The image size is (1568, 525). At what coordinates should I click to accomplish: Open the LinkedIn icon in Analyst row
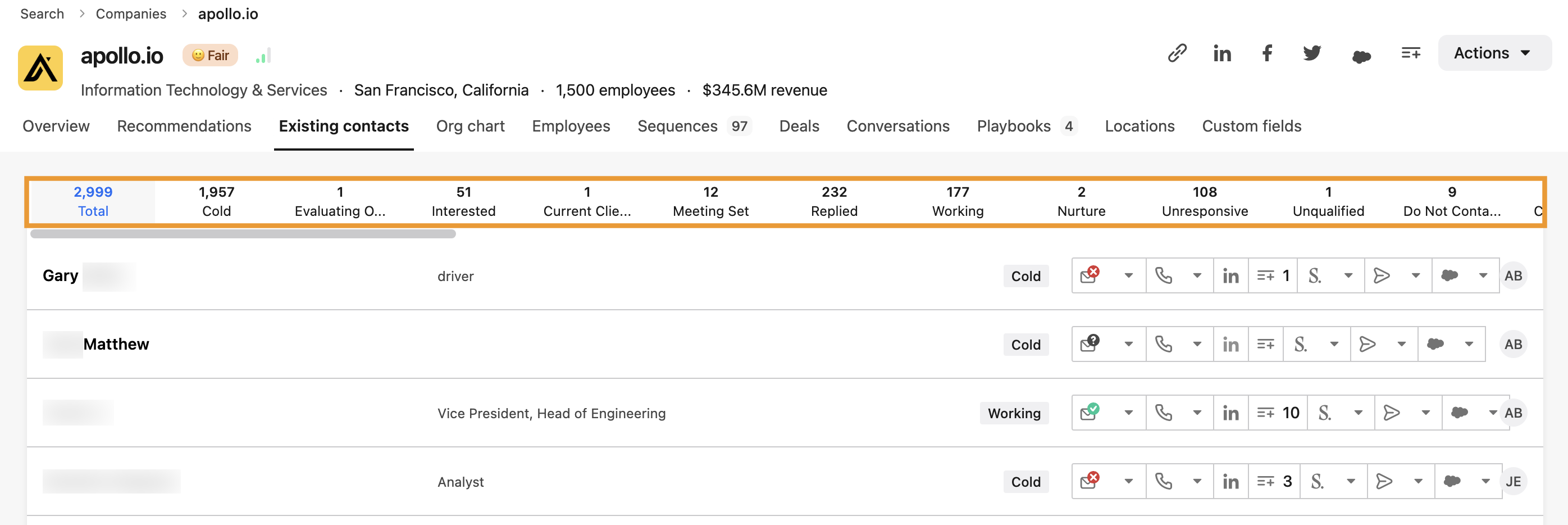[x=1230, y=482]
